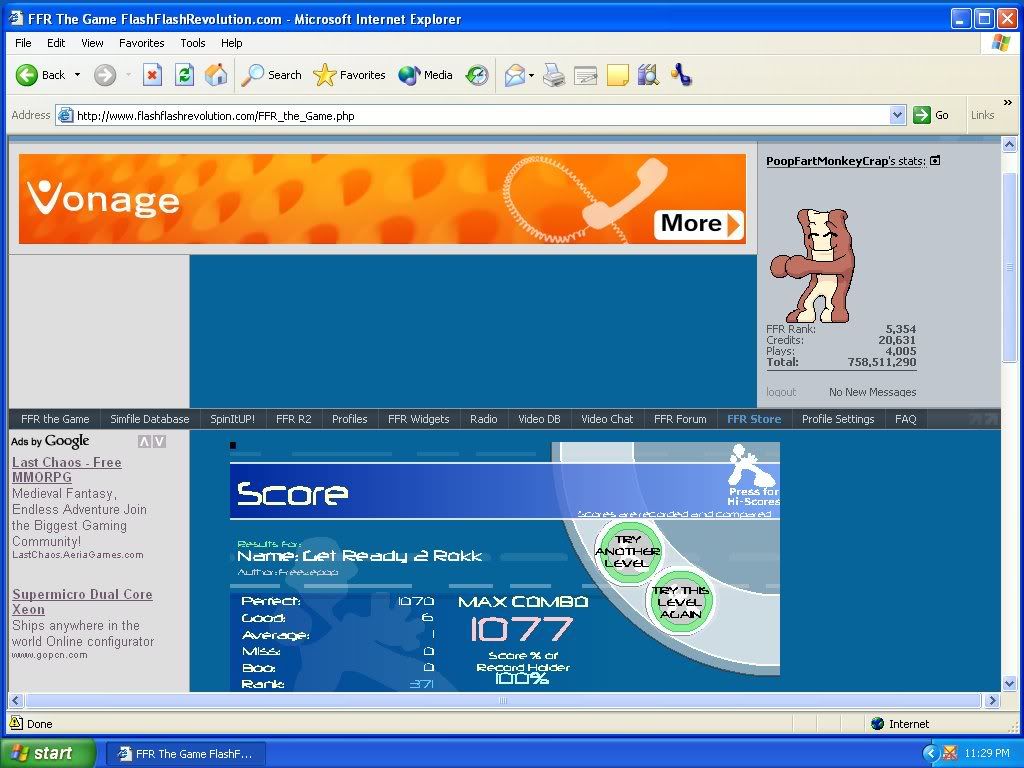
Task: Switch to the Simfile Database tab
Action: point(150,419)
